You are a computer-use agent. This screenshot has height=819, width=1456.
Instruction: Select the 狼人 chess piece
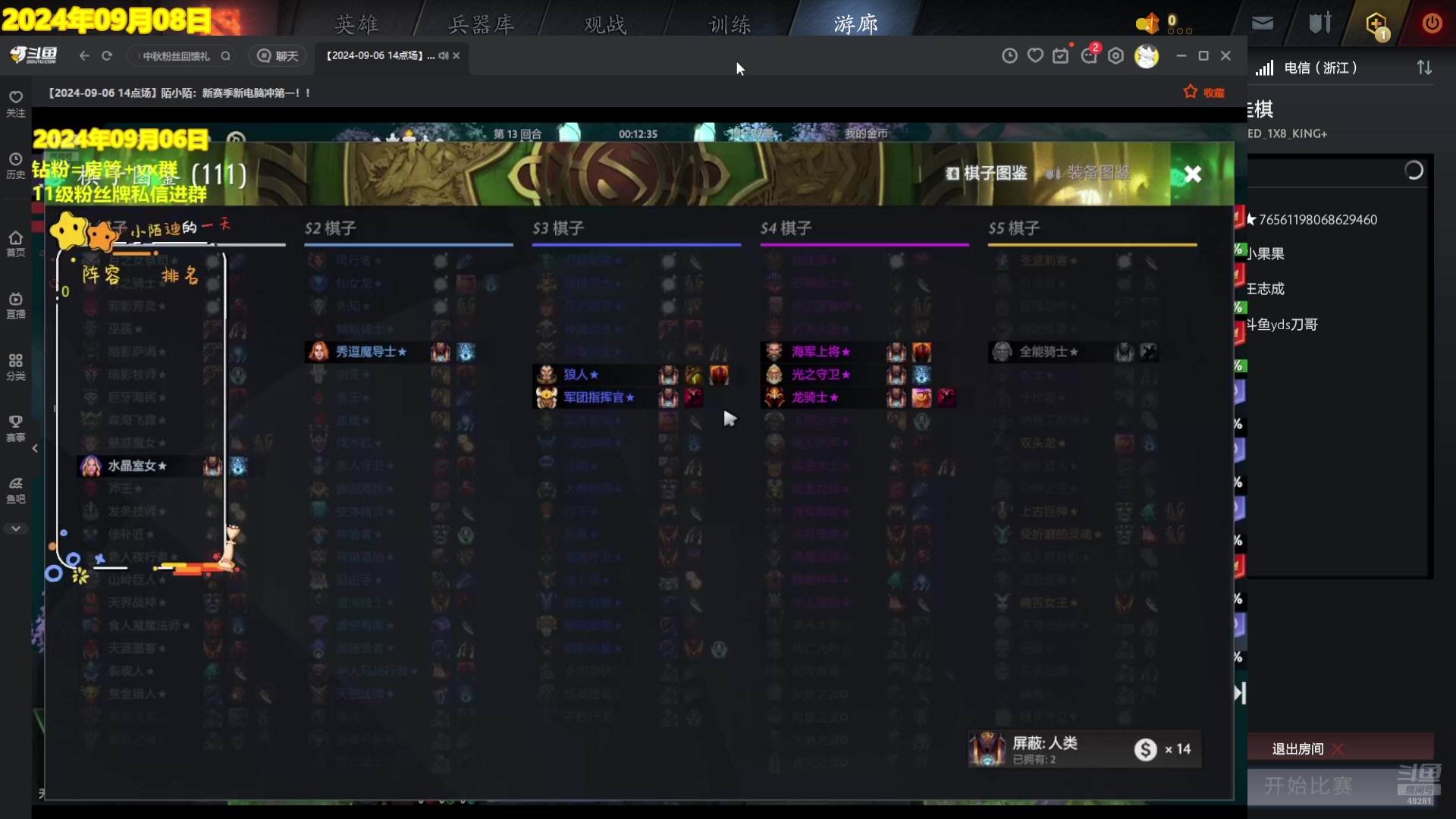[633, 375]
